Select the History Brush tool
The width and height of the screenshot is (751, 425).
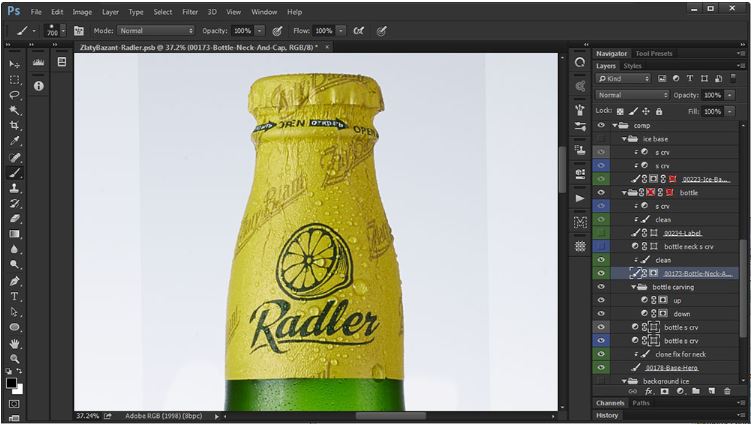14,203
